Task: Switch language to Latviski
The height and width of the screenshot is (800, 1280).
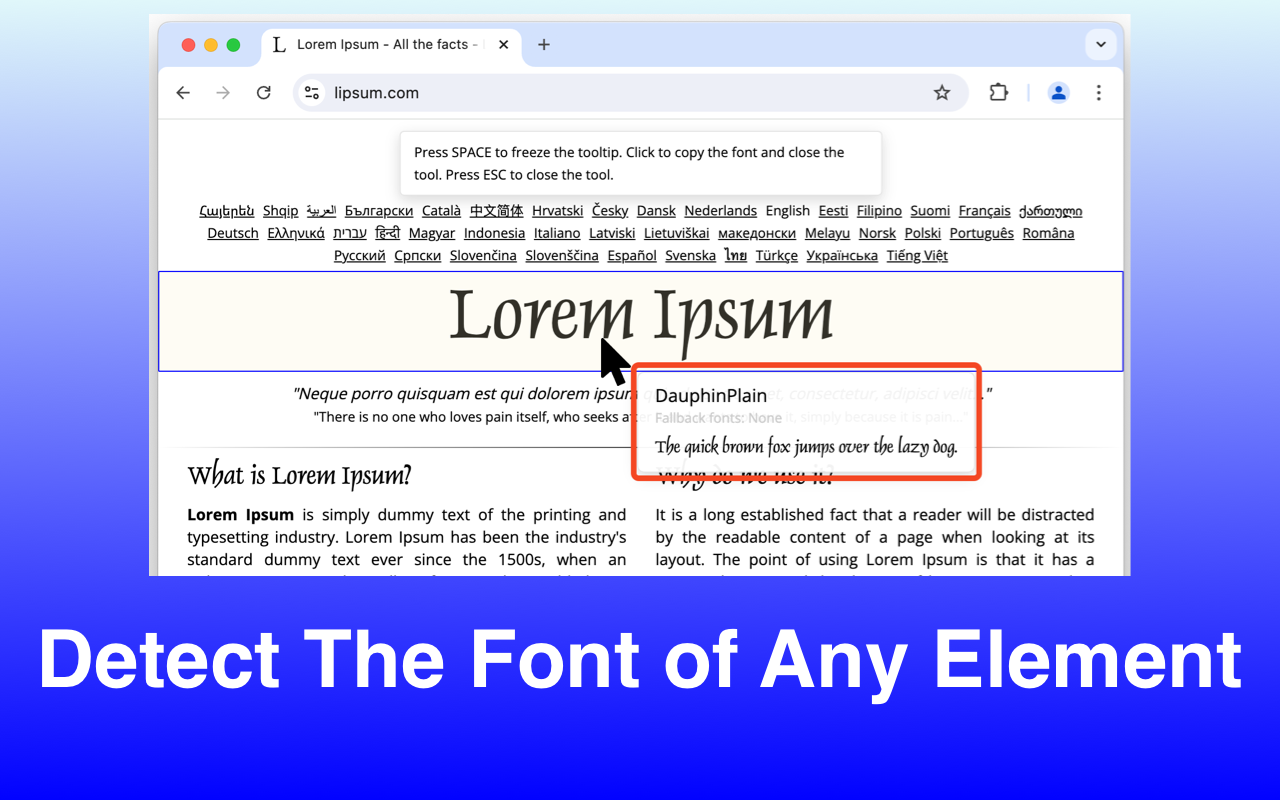Action: tap(612, 233)
